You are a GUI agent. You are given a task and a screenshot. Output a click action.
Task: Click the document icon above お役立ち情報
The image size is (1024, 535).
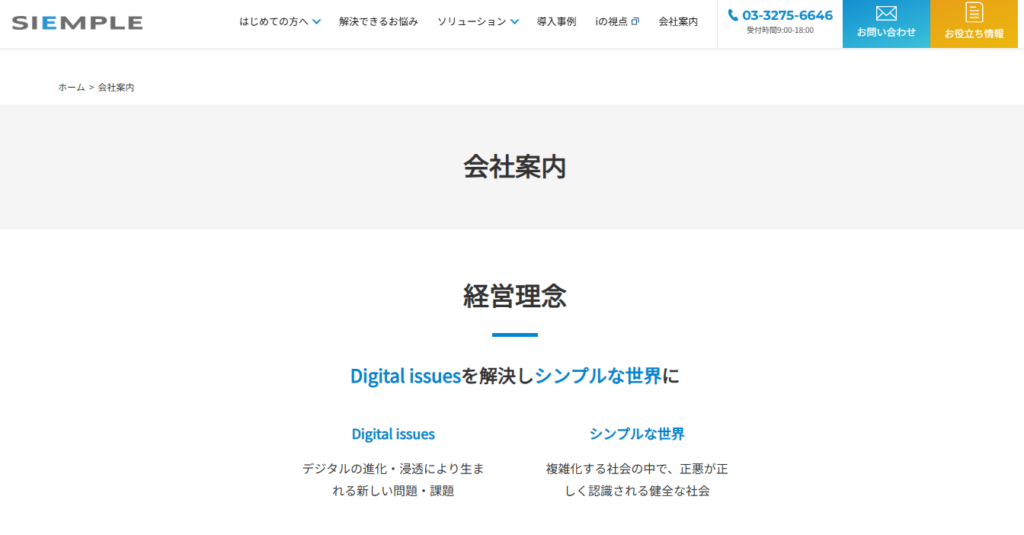[974, 12]
